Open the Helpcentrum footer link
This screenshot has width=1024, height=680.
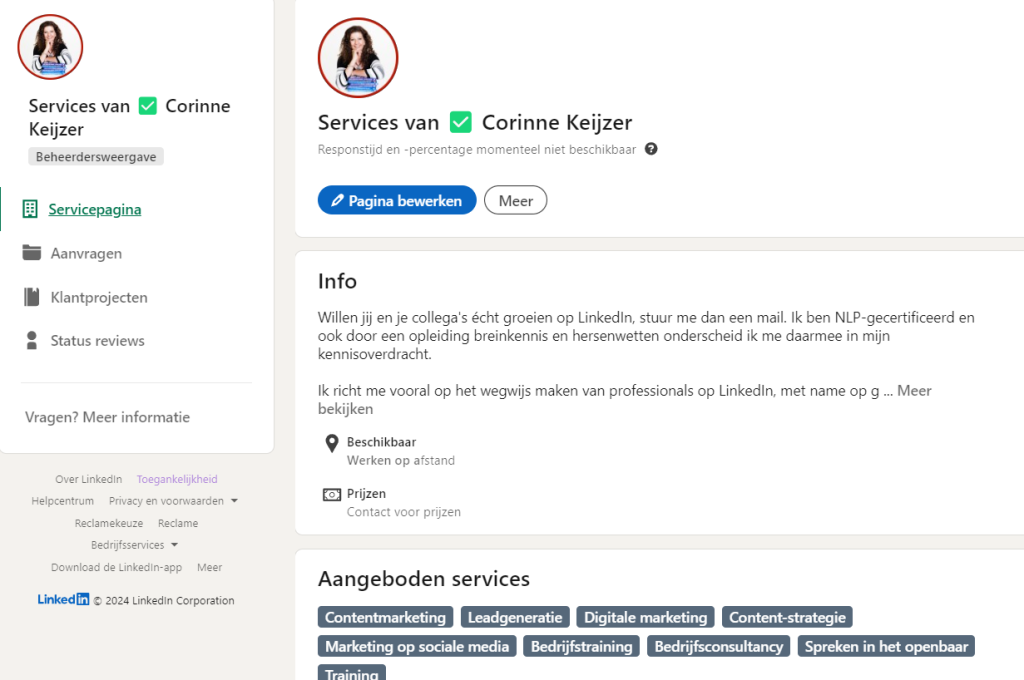pyautogui.click(x=63, y=501)
